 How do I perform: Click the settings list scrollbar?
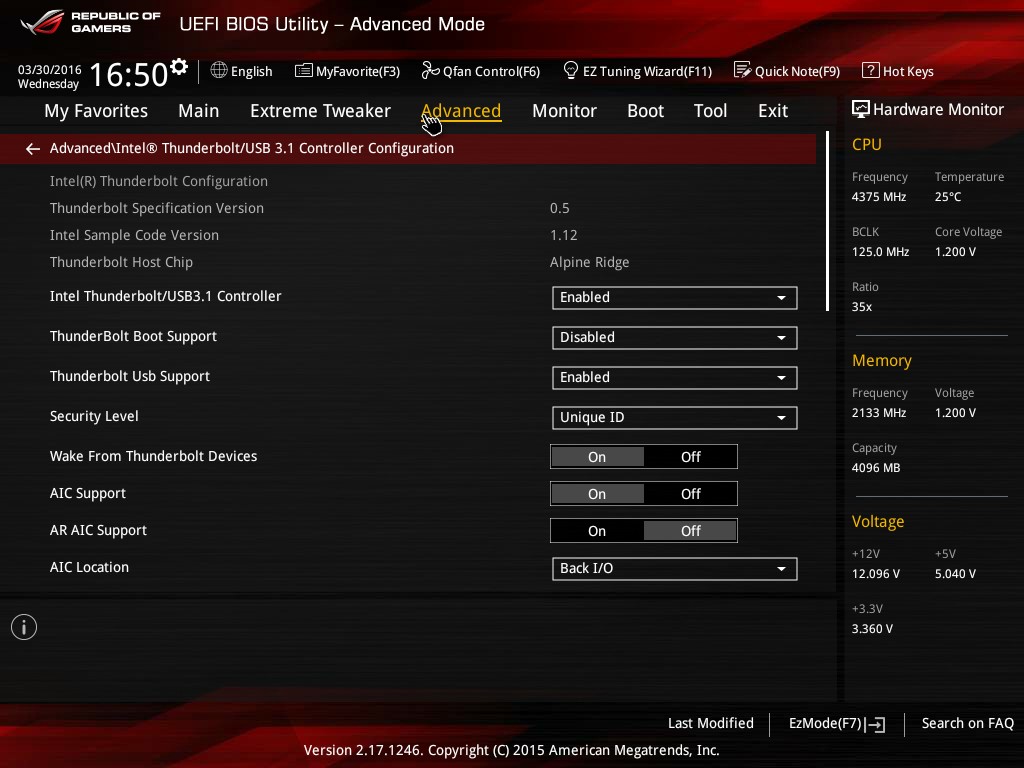(827, 221)
